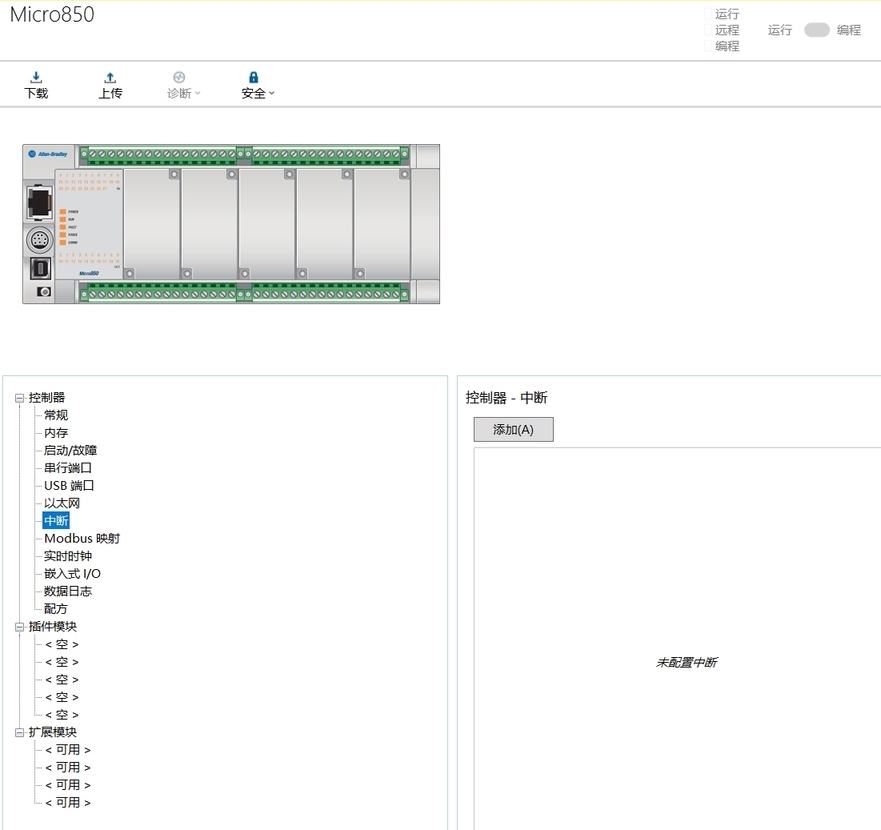Select 数据日志 in the tree
Screen dimensions: 881x830
(x=68, y=591)
